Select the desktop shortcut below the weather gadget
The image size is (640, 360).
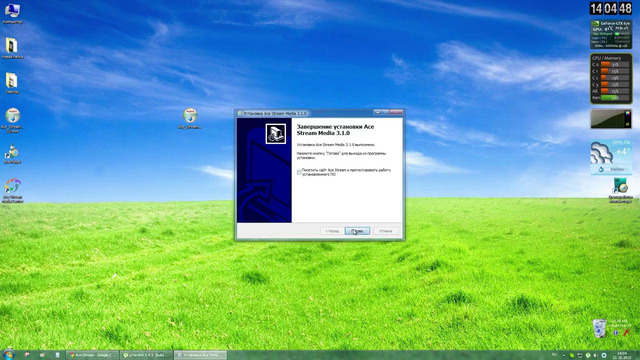pos(620,190)
